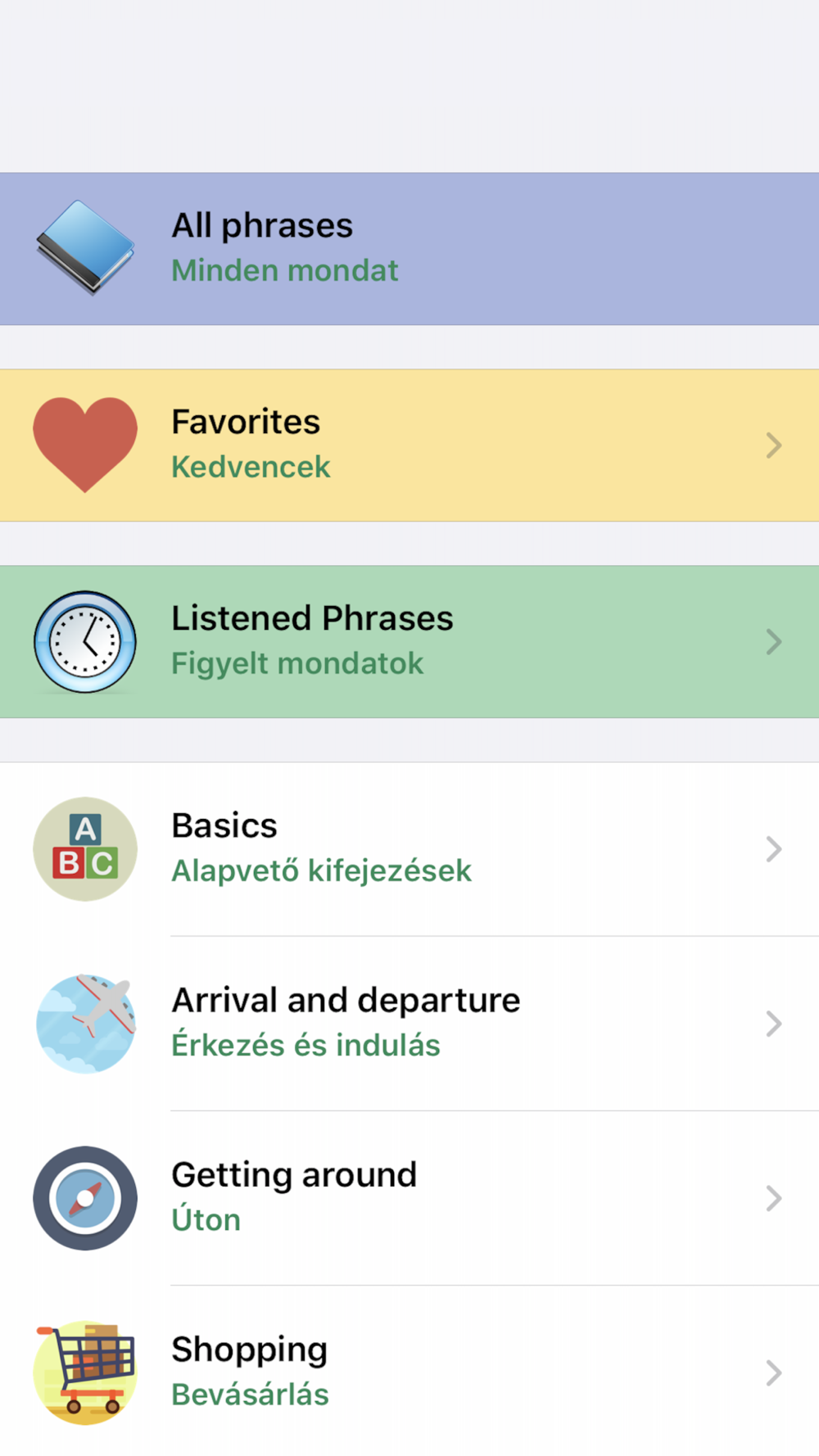Tap the airplane Arrival and departure icon
The image size is (819, 1456).
click(x=85, y=1024)
